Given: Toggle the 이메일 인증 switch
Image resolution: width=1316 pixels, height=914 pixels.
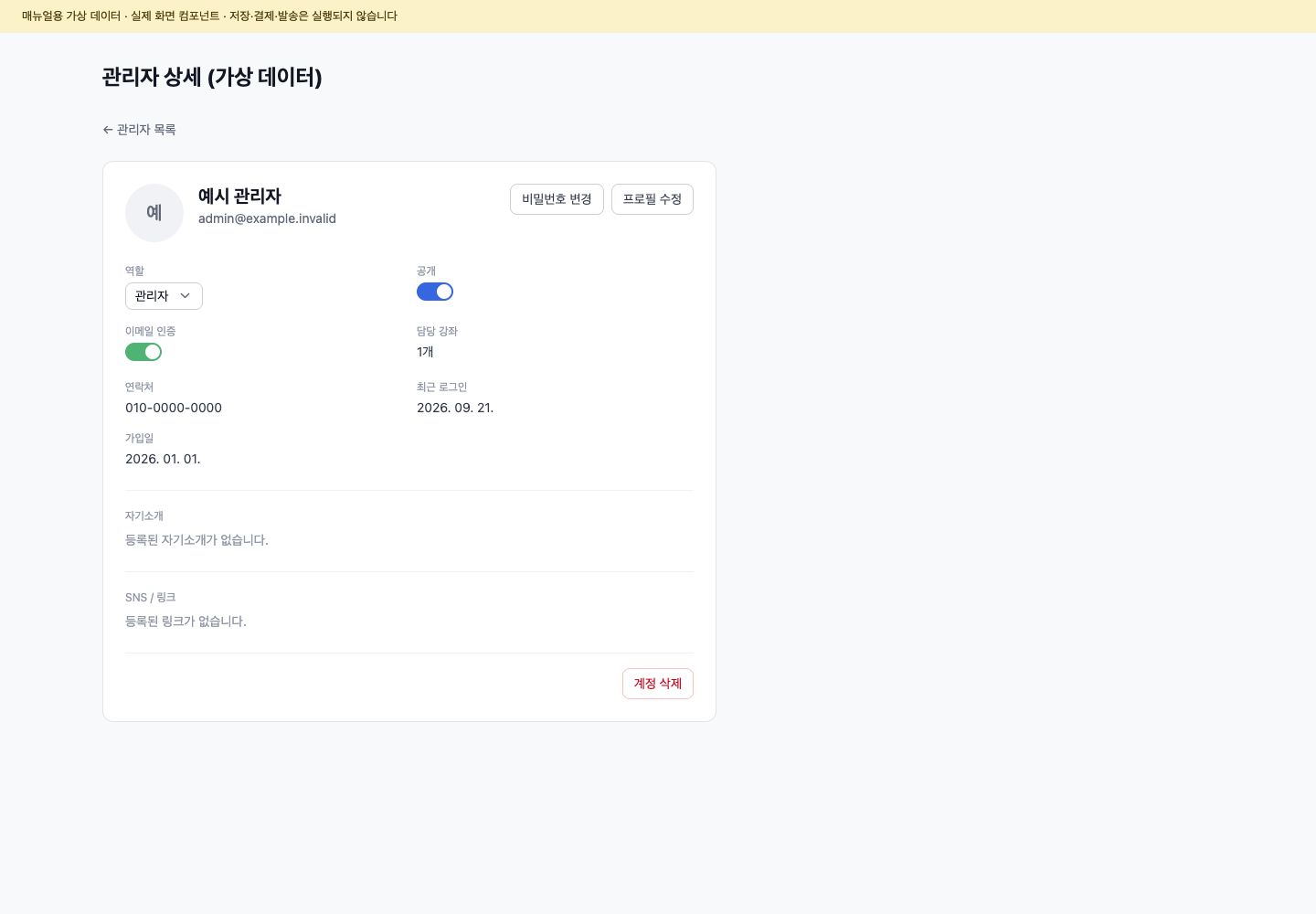Looking at the screenshot, I should 143,352.
